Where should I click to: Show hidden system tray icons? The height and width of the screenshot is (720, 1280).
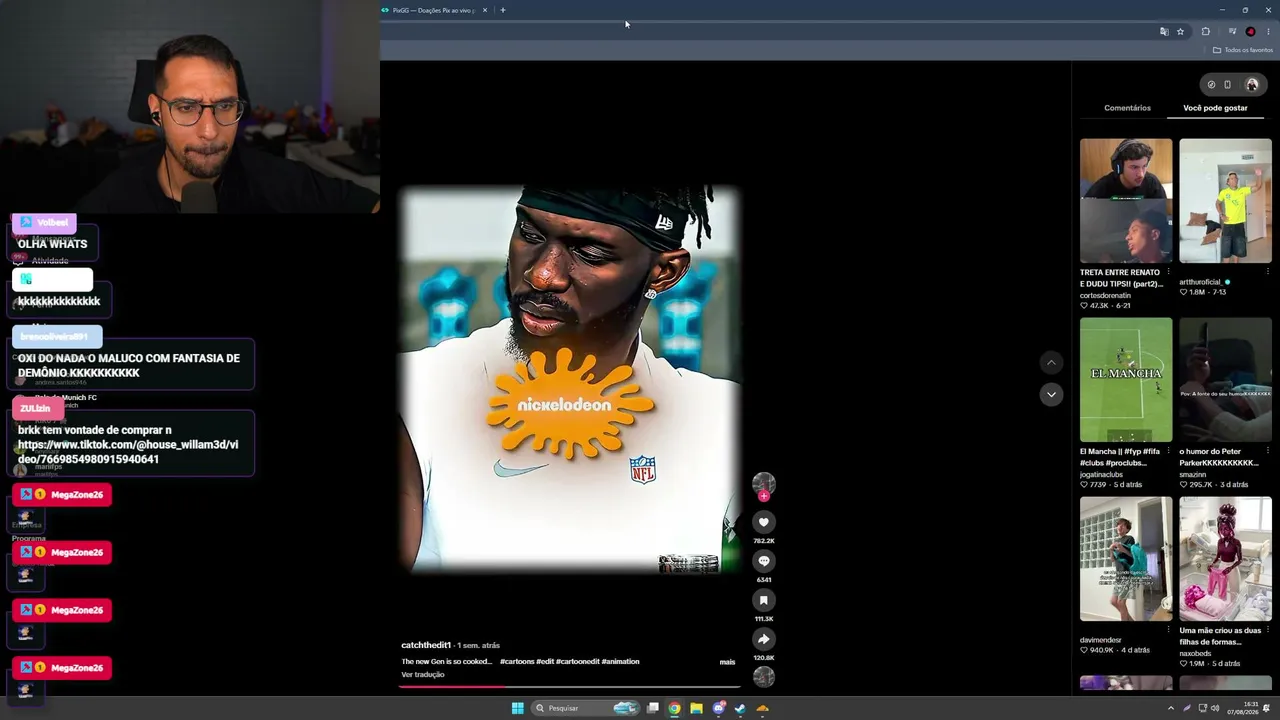pos(1171,708)
